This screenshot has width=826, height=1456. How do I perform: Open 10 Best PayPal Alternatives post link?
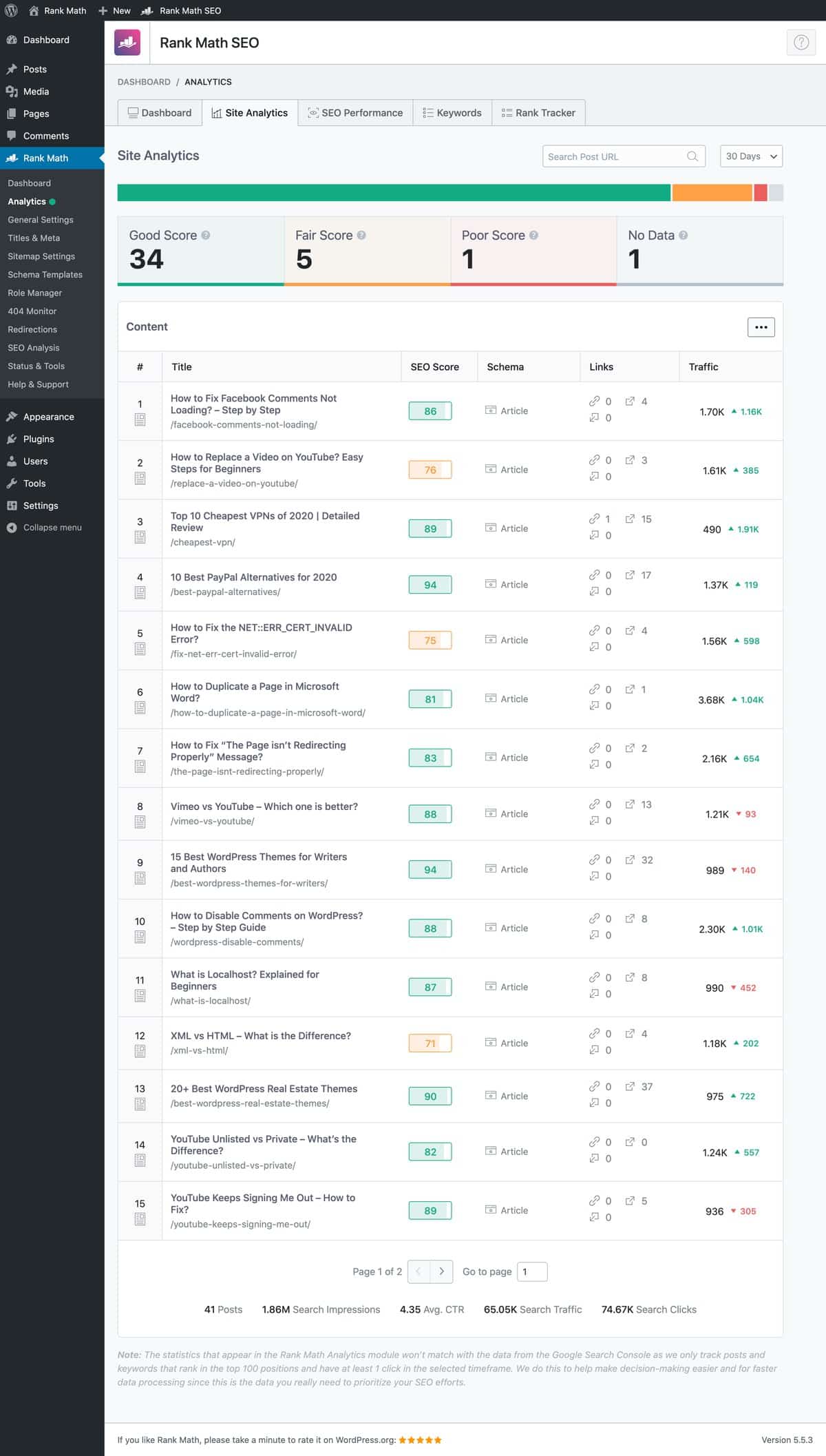tap(253, 577)
